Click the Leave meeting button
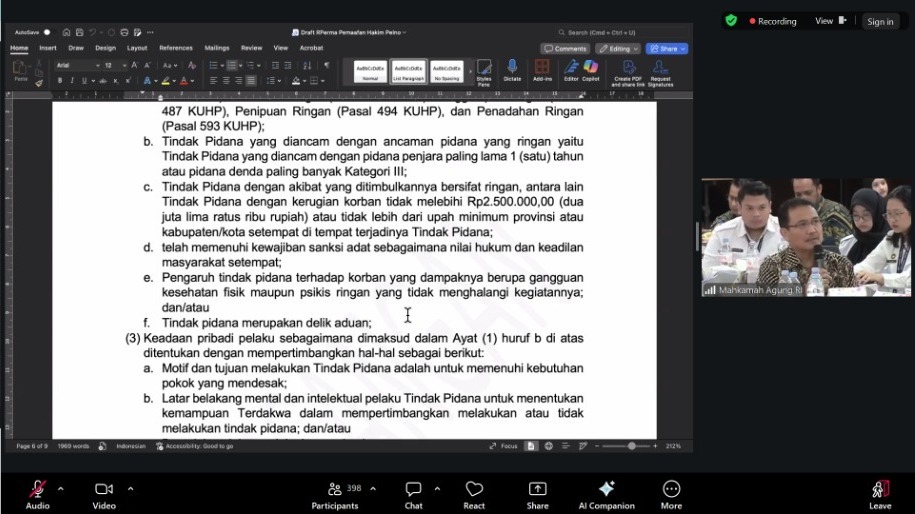The image size is (915, 514). pos(880,490)
